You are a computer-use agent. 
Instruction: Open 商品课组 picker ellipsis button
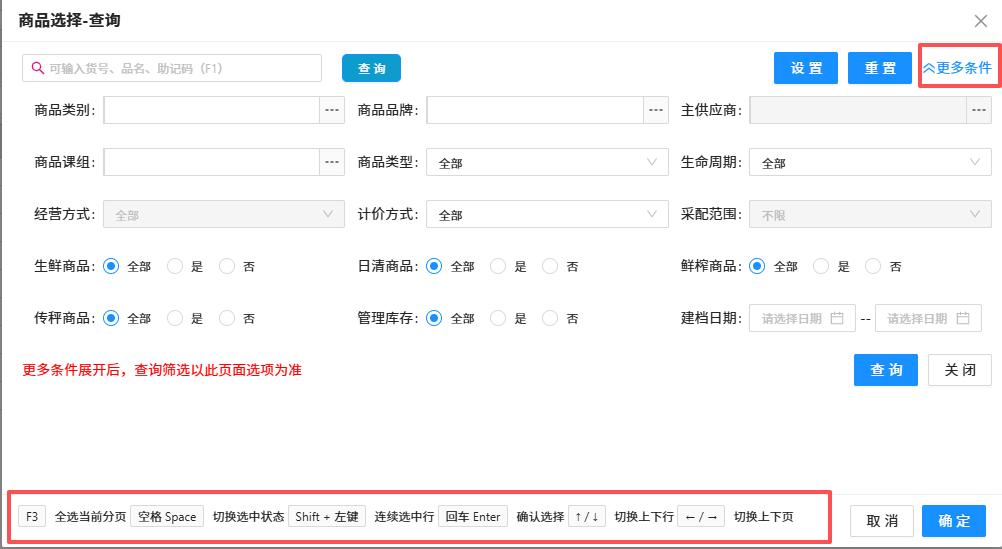[x=332, y=162]
